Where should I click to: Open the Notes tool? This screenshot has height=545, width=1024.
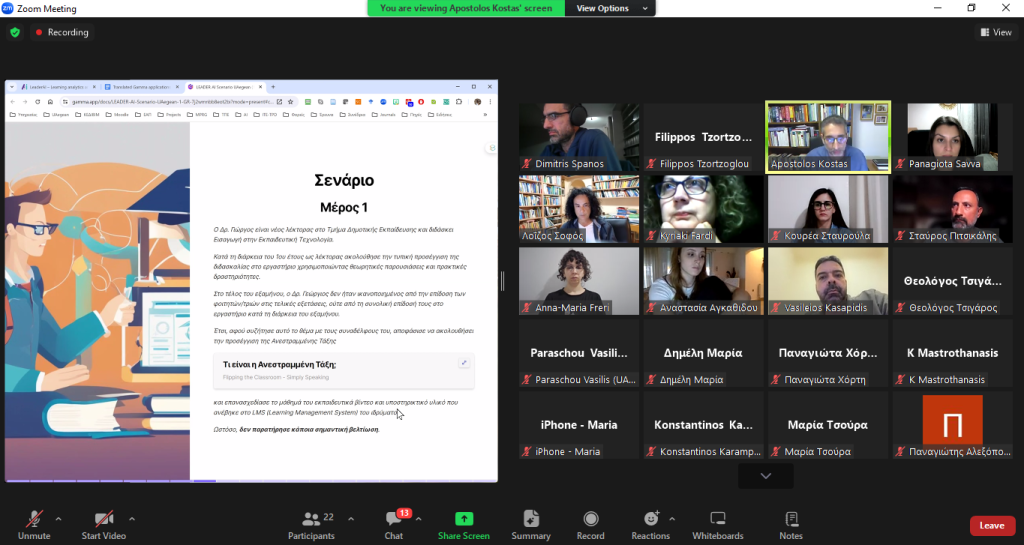791,519
